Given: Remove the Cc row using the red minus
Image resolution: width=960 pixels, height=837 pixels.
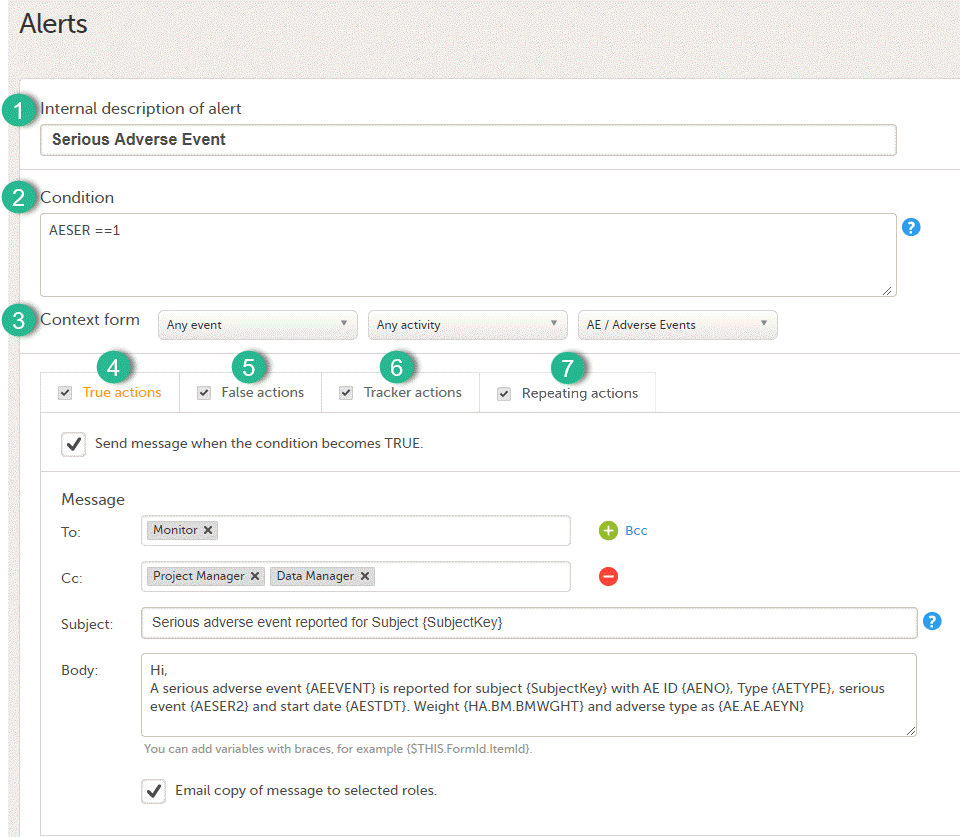Looking at the screenshot, I should (608, 576).
